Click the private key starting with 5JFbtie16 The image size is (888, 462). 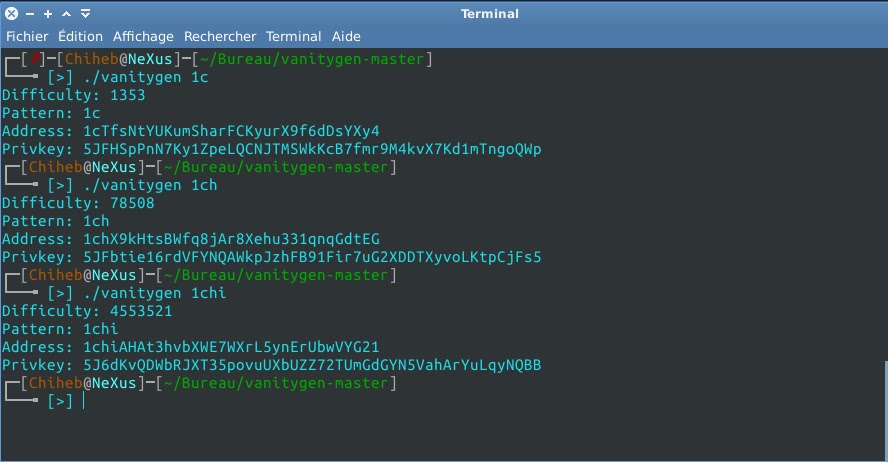pos(312,257)
